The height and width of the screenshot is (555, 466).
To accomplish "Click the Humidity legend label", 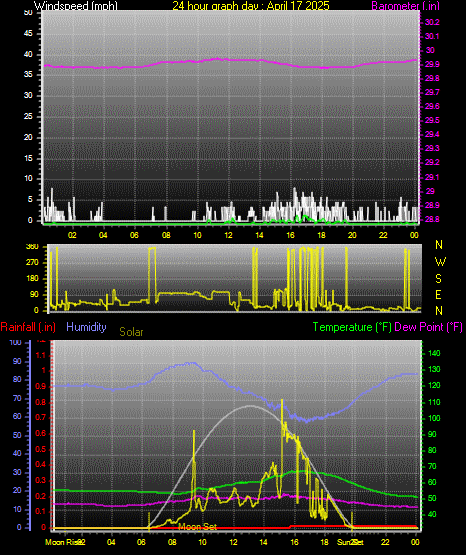I will click(x=86, y=327).
